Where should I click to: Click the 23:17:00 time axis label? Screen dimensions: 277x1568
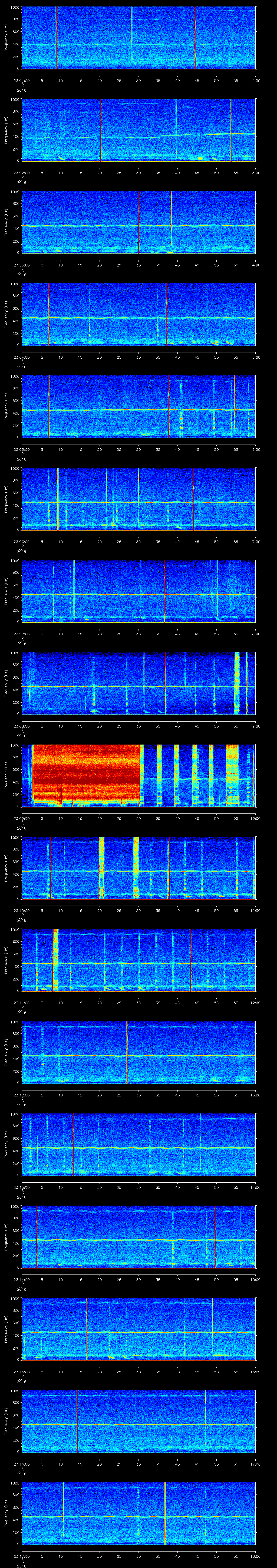21,1556
